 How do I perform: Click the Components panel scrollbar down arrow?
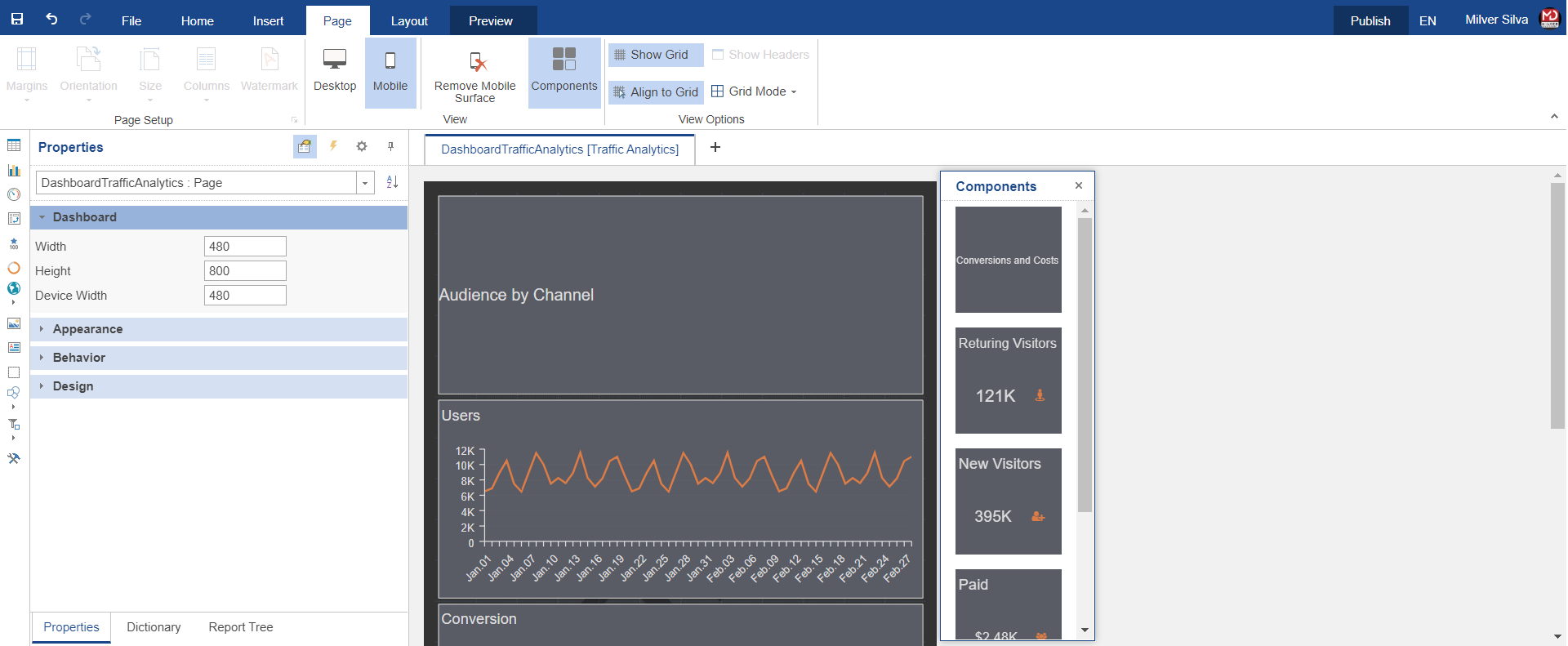(x=1085, y=630)
